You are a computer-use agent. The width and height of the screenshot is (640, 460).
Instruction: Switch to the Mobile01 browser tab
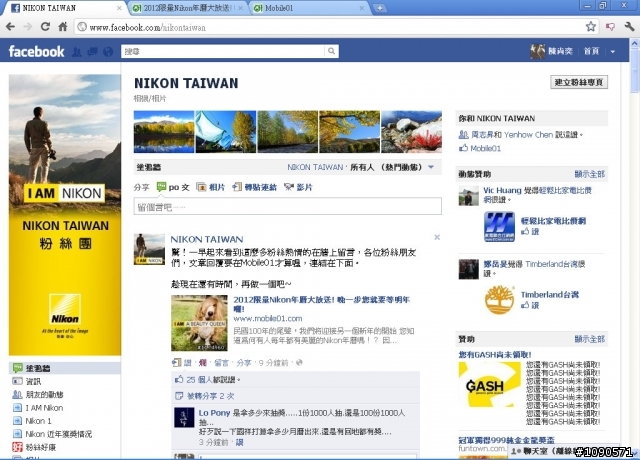(x=309, y=8)
